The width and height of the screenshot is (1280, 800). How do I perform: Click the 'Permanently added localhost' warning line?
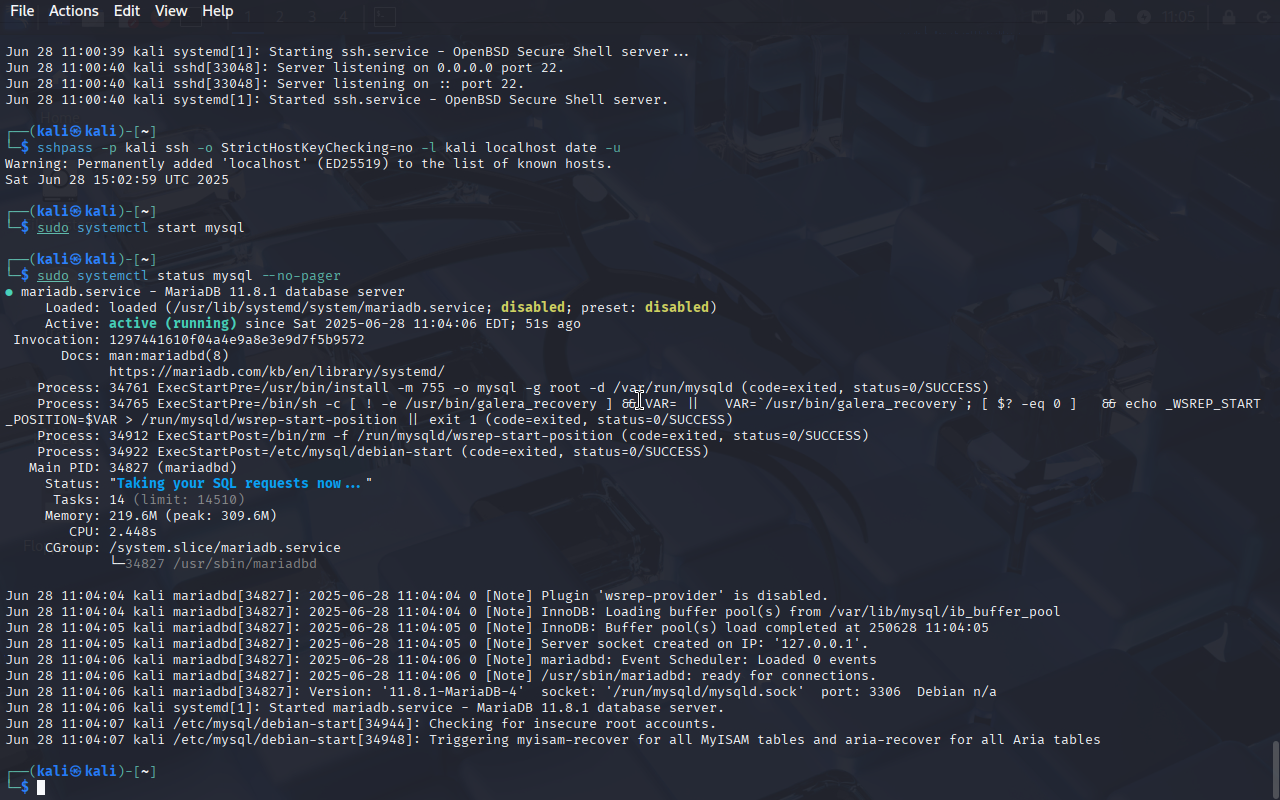point(309,164)
